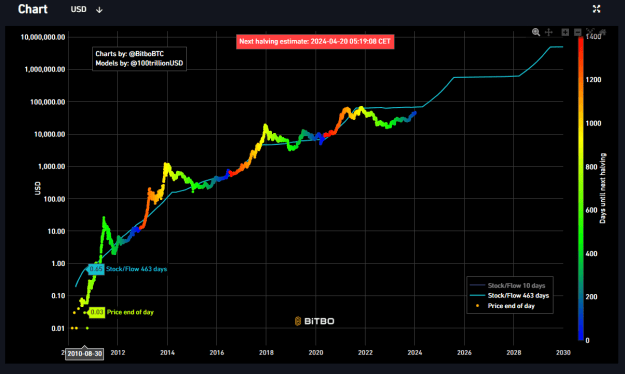This screenshot has height=374, width=625.
Task: Click the autoscale icon in chart toolbar
Action: tap(590, 31)
